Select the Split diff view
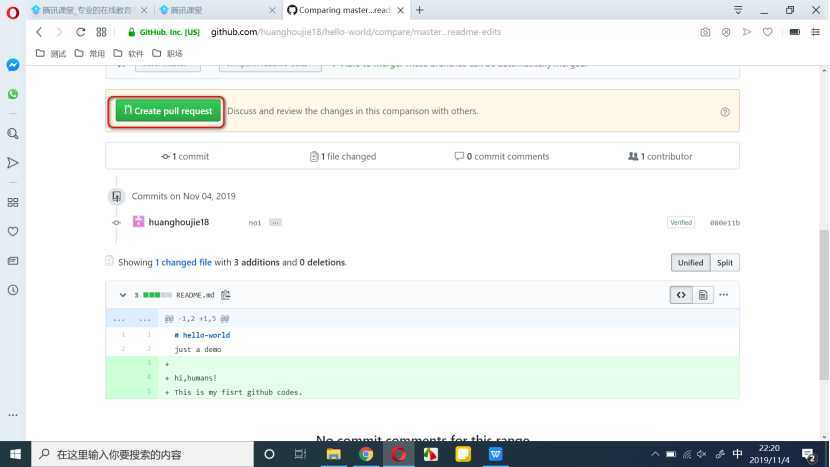Image resolution: width=830 pixels, height=467 pixels. [x=725, y=263]
